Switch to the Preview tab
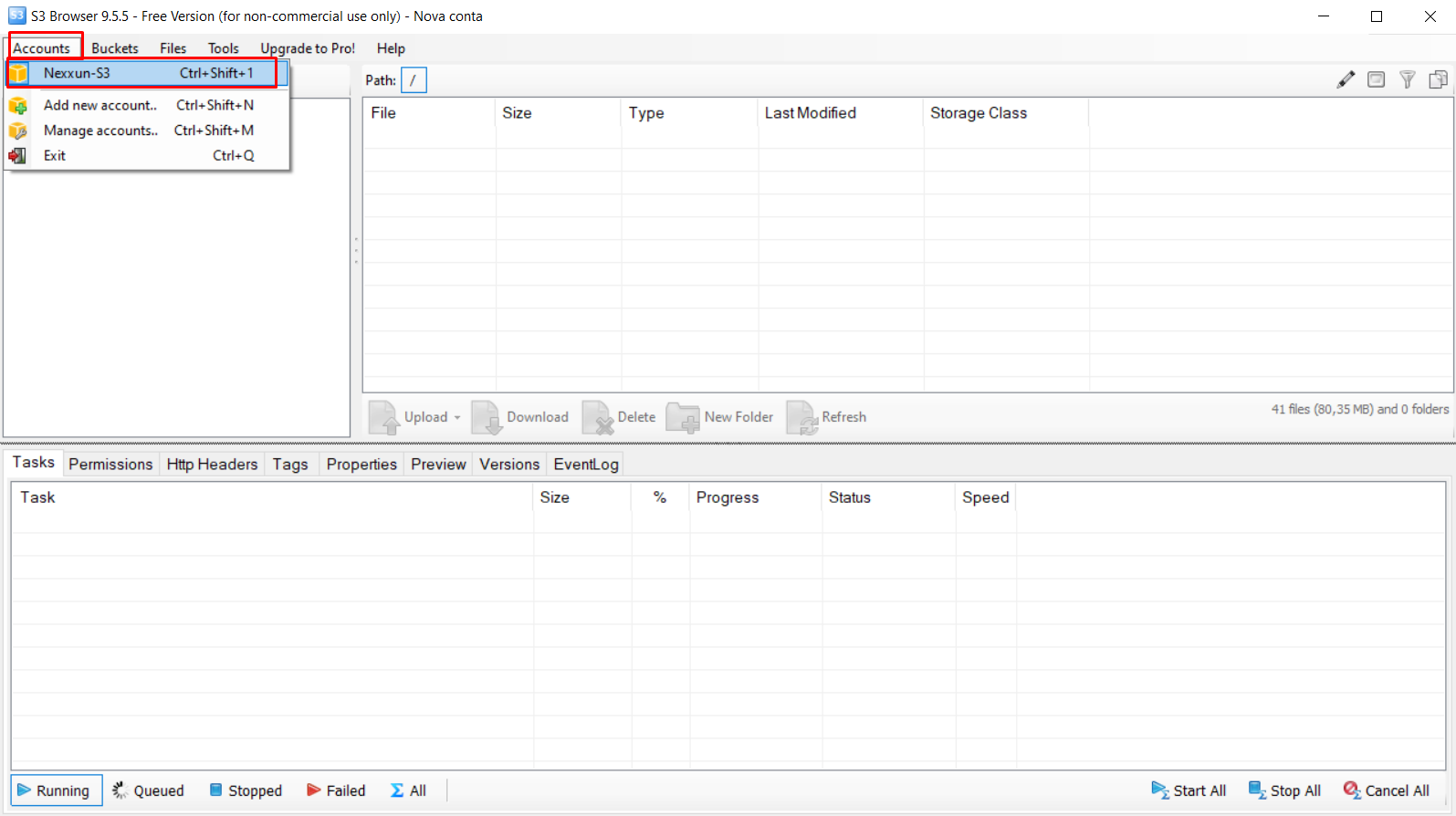The width and height of the screenshot is (1456, 816). tap(438, 465)
